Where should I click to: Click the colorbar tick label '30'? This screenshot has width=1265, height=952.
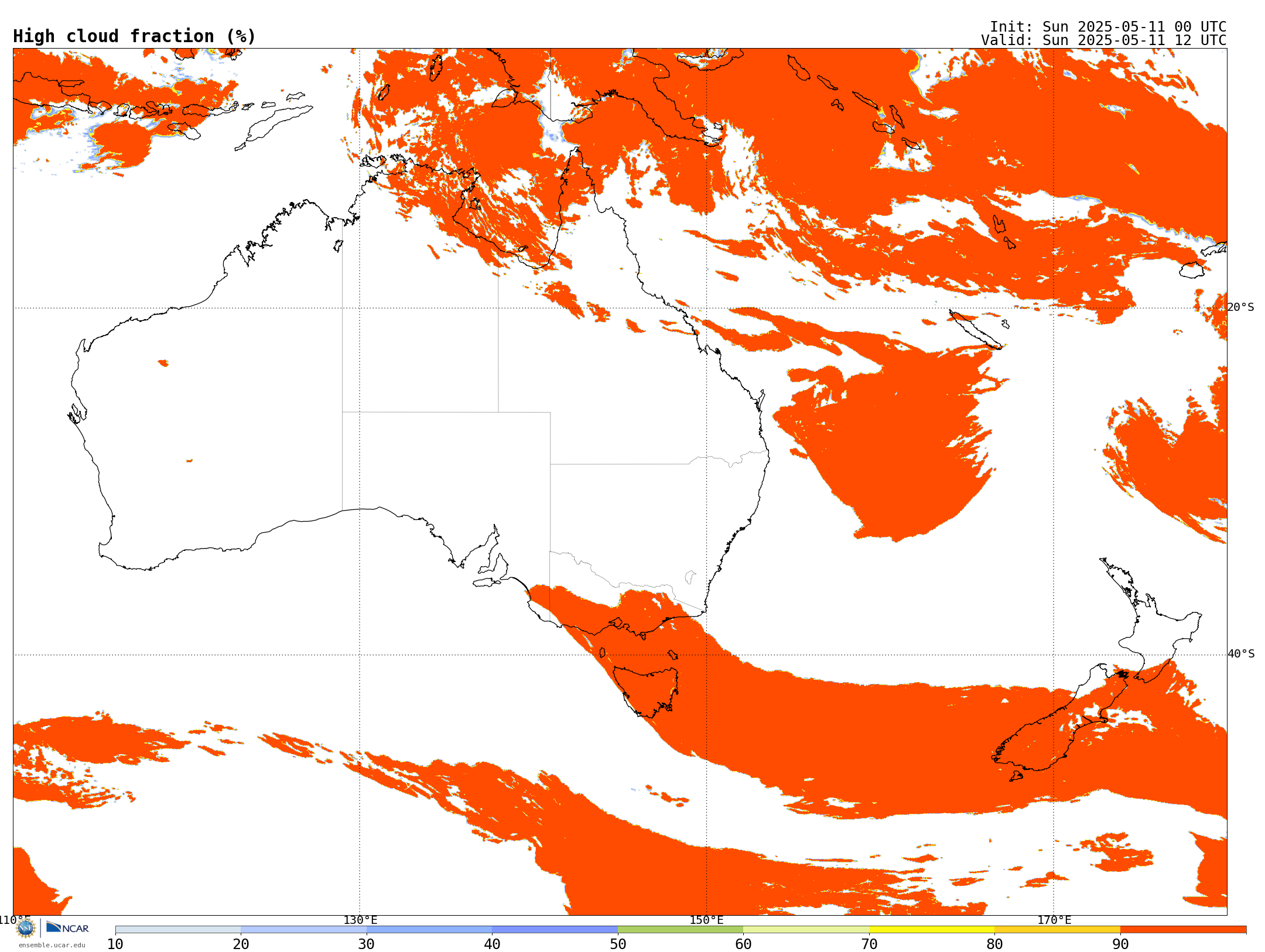click(367, 944)
